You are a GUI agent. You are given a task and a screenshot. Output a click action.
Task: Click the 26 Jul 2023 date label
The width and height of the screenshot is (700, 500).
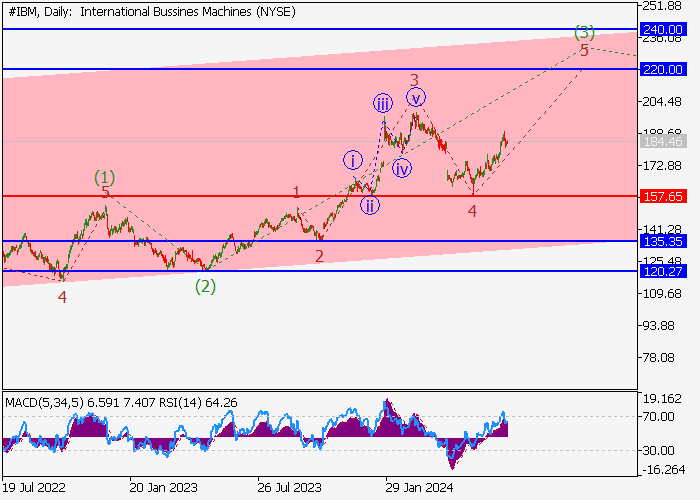(x=289, y=488)
